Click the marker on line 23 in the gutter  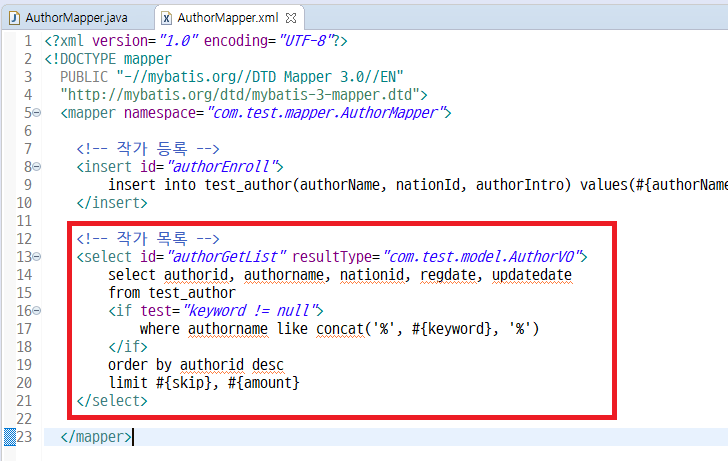[x=10, y=436]
